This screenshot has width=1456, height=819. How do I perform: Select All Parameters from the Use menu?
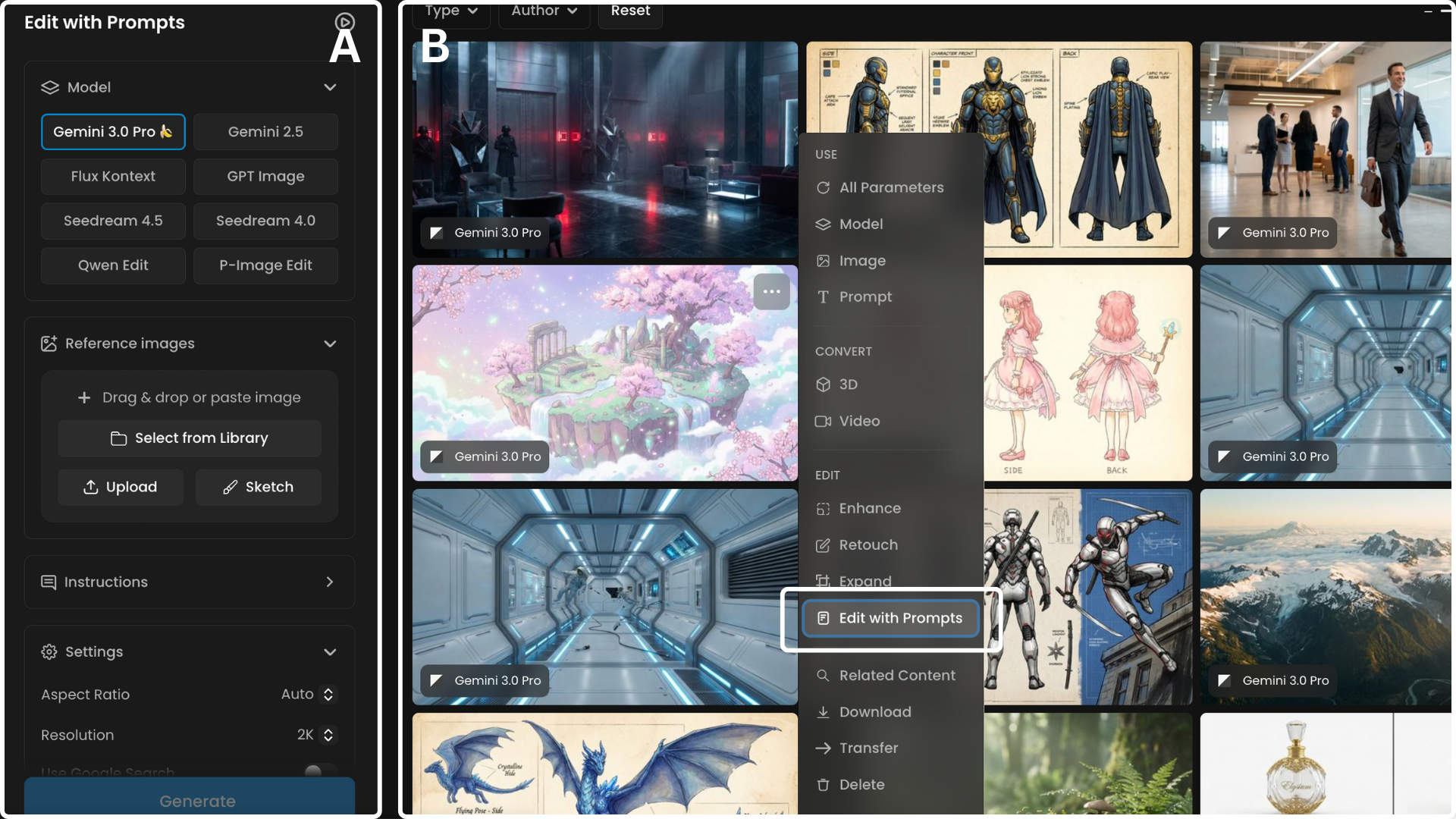[x=890, y=187]
